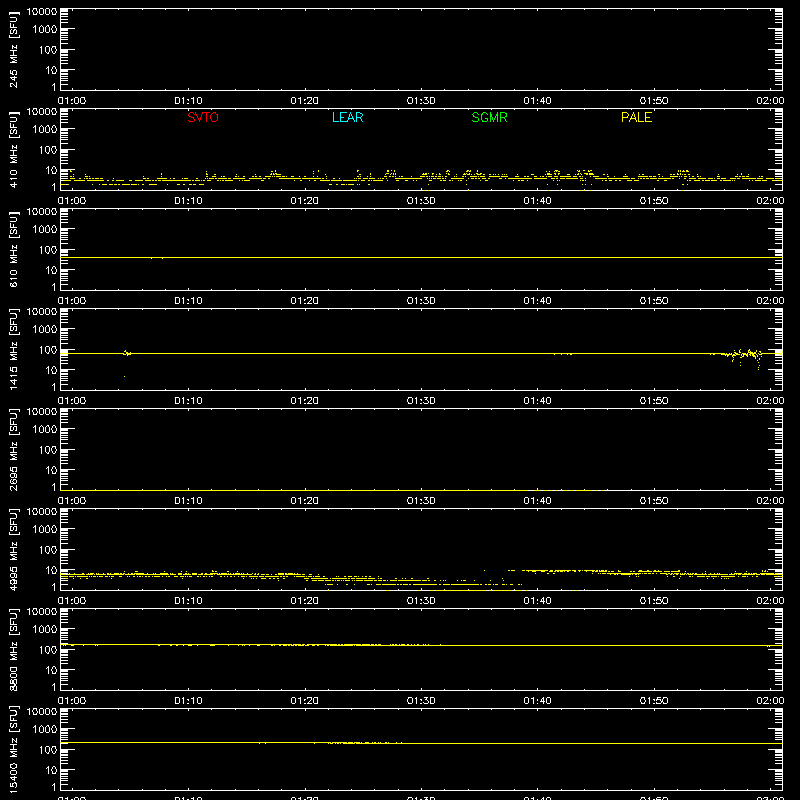This screenshot has width=800, height=800.
Task: Click 01:10 time label under 245 MHz panel
Action: (188, 101)
